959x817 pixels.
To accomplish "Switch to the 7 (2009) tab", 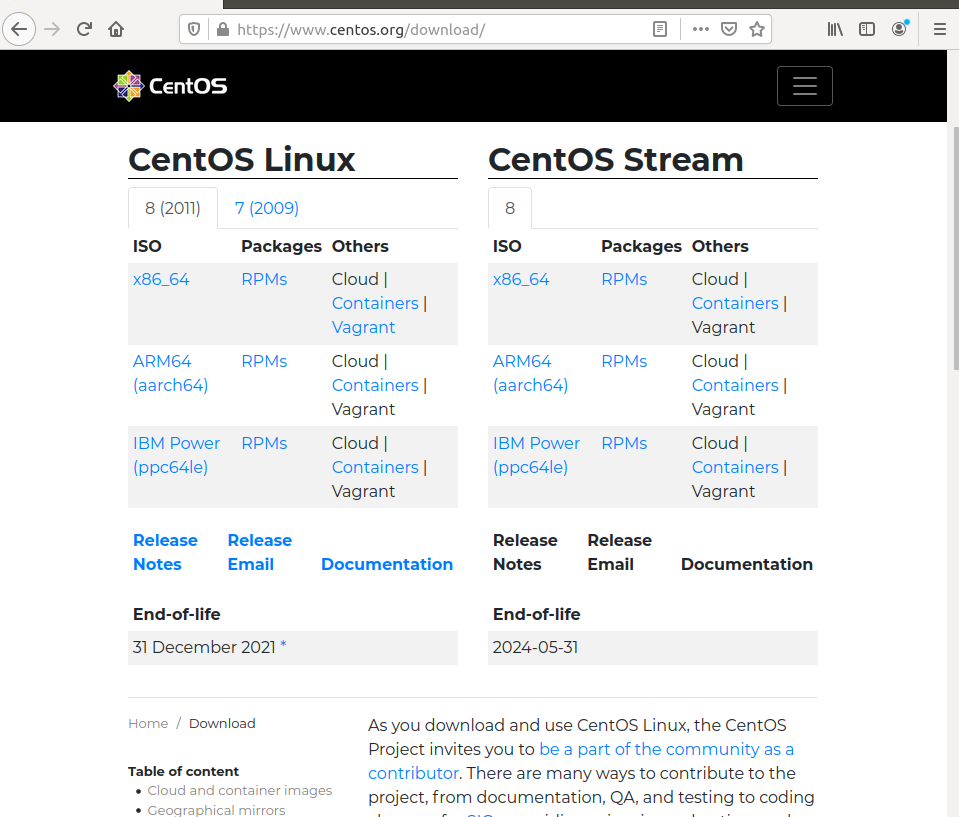I will click(x=267, y=208).
